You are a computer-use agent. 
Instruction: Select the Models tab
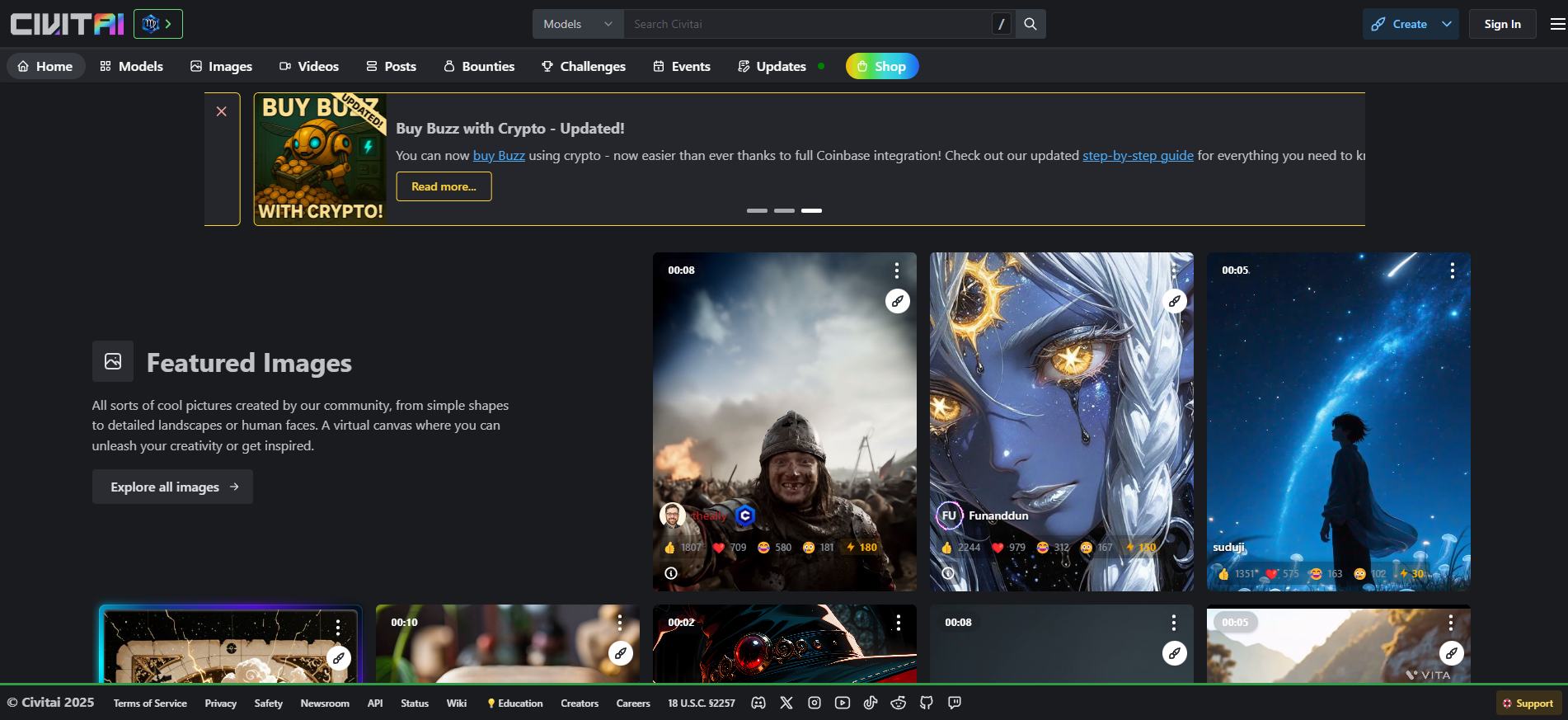coord(132,66)
